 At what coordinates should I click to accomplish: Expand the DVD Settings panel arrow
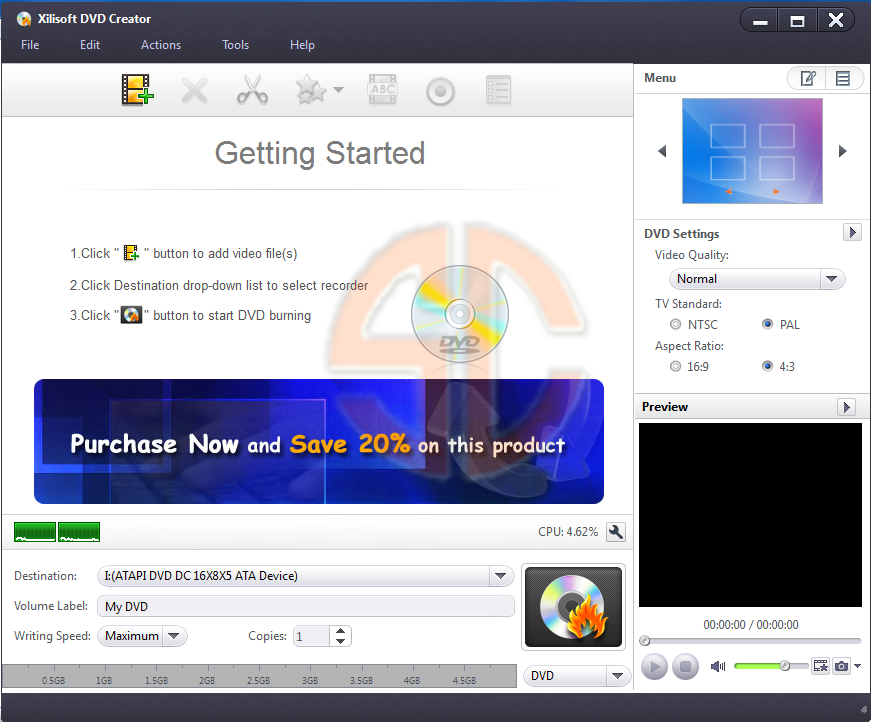852,232
